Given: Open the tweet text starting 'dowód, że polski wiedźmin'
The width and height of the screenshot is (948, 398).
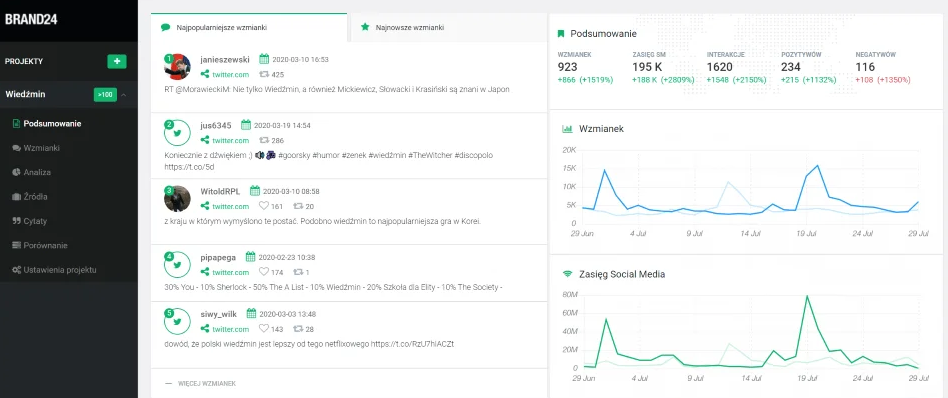Looking at the screenshot, I should 309,344.
